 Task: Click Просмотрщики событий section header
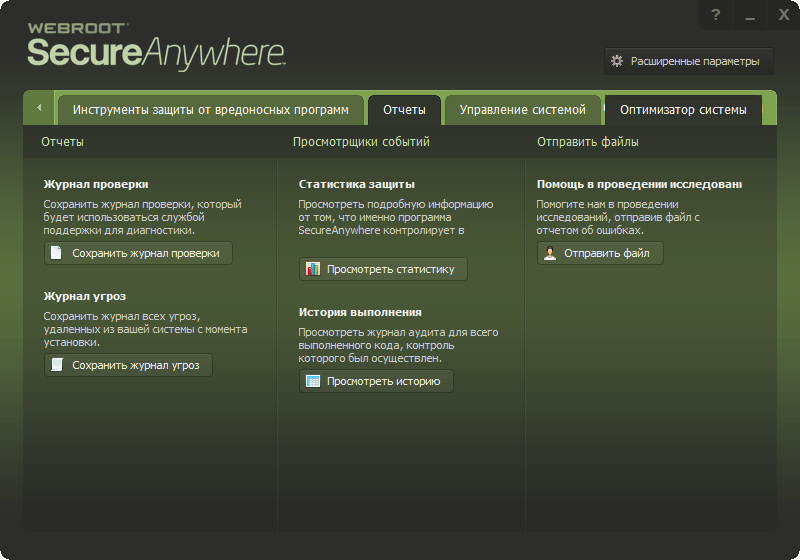361,142
